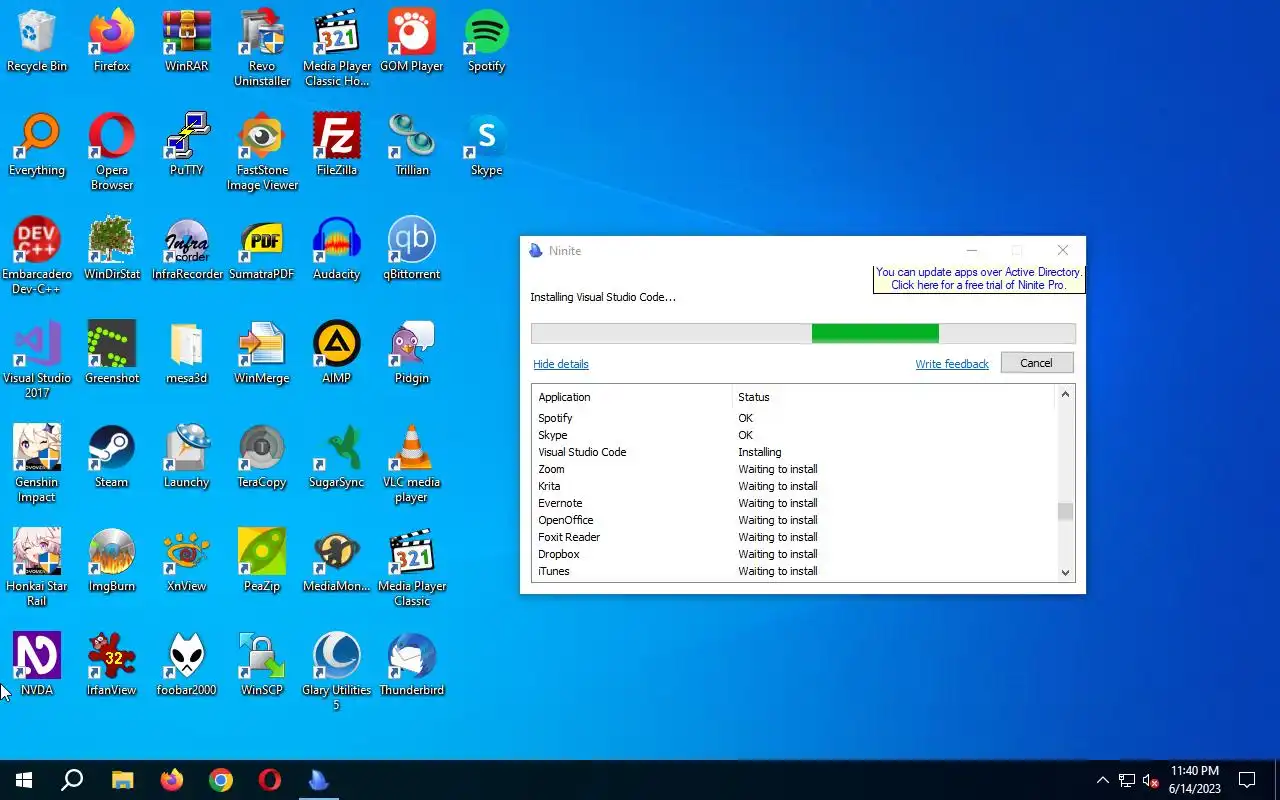Viewport: 1280px width, 800px height.
Task: Select the InfraRecorder desktop shortcut
Action: [187, 250]
